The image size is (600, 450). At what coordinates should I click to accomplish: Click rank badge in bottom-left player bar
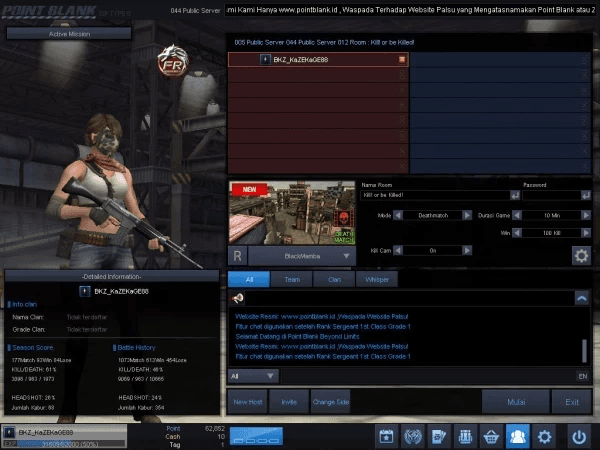click(x=9, y=432)
